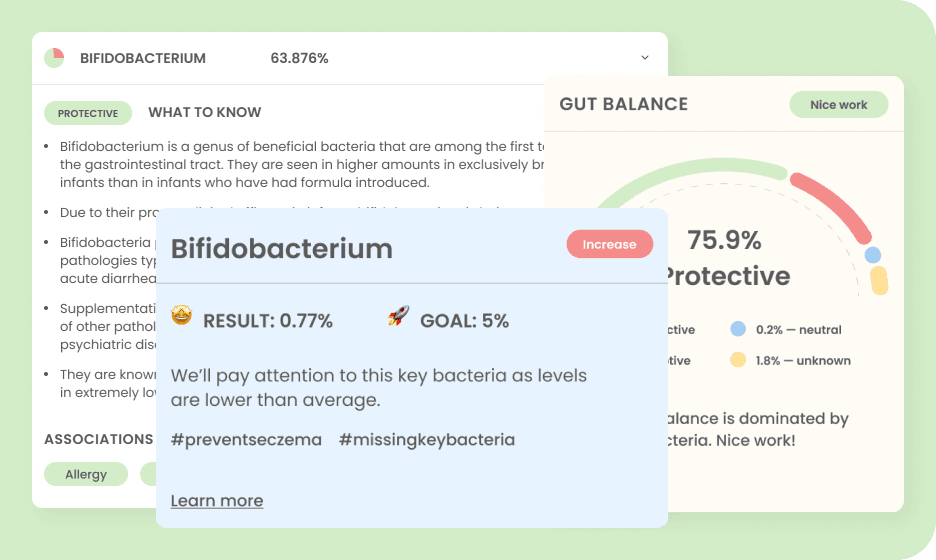Click the Nice work badge
This screenshot has height=560, width=936.
839,104
